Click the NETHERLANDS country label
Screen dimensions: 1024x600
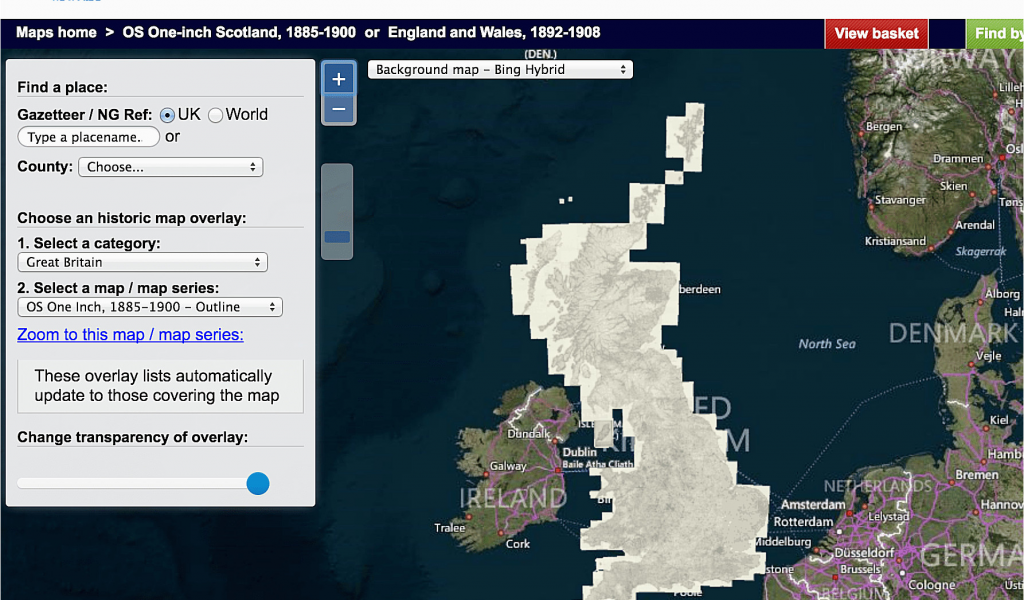click(x=878, y=486)
